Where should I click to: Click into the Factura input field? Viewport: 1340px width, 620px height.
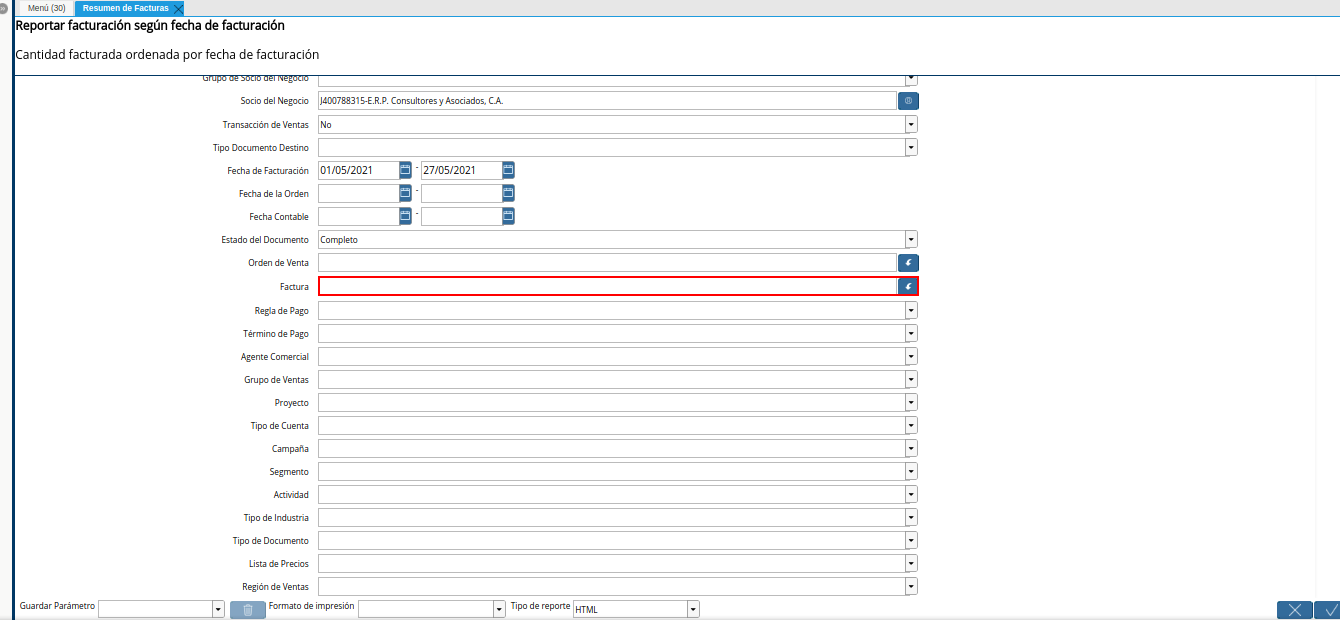607,286
